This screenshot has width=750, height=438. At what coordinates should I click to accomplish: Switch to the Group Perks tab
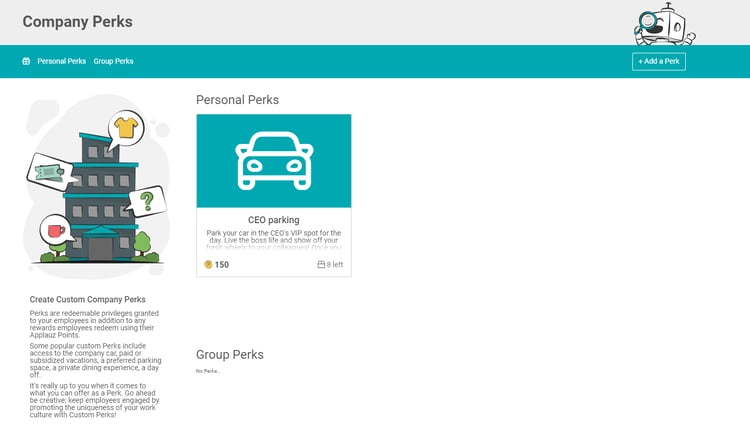[113, 61]
